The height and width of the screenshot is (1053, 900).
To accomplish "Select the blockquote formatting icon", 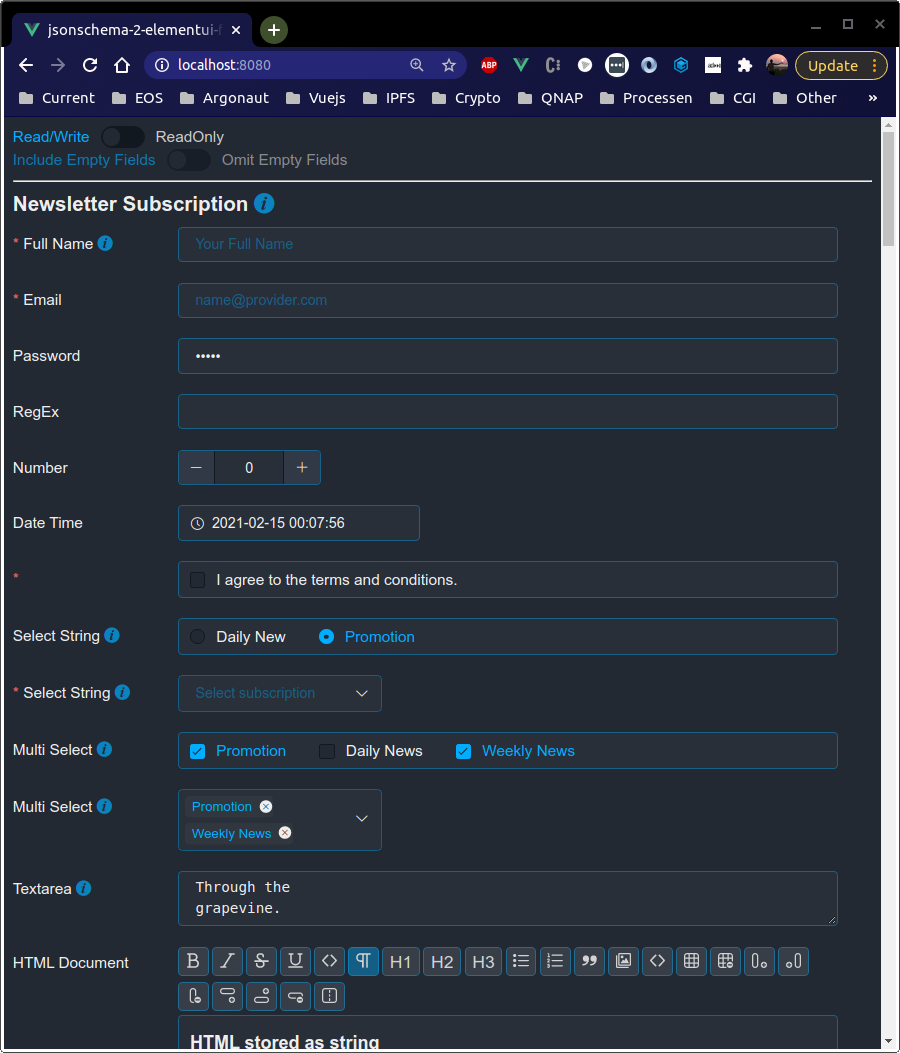I will point(589,961).
